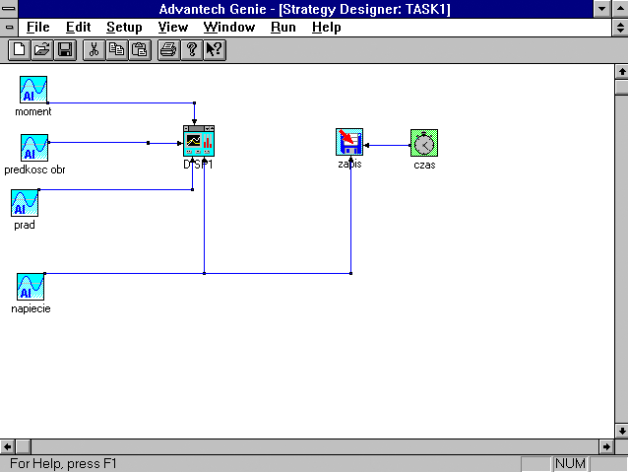Open the Run menu

[x=282, y=28]
